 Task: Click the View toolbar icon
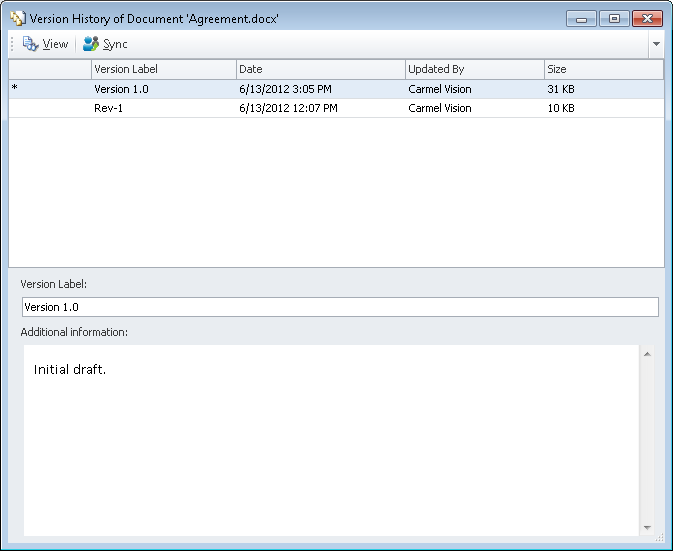pos(30,44)
